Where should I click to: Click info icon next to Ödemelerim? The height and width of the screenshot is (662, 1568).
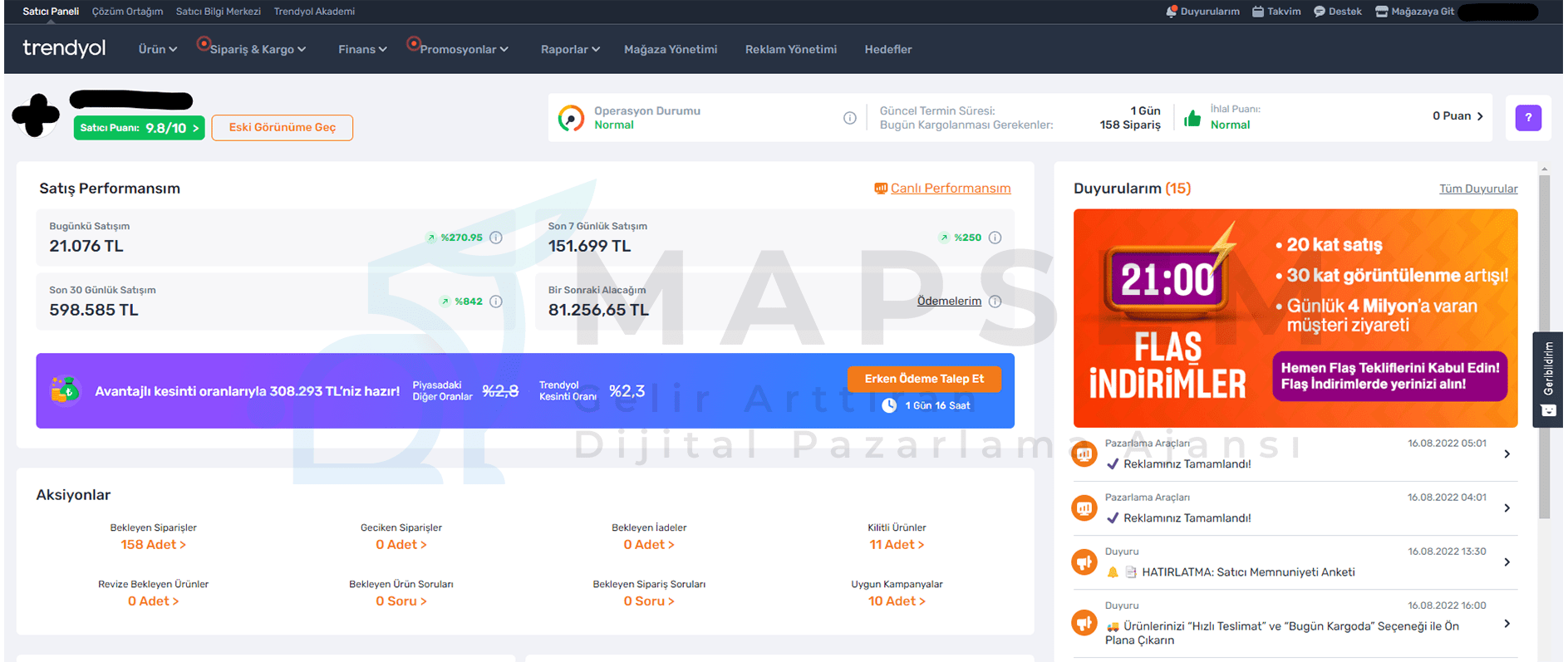click(x=995, y=302)
